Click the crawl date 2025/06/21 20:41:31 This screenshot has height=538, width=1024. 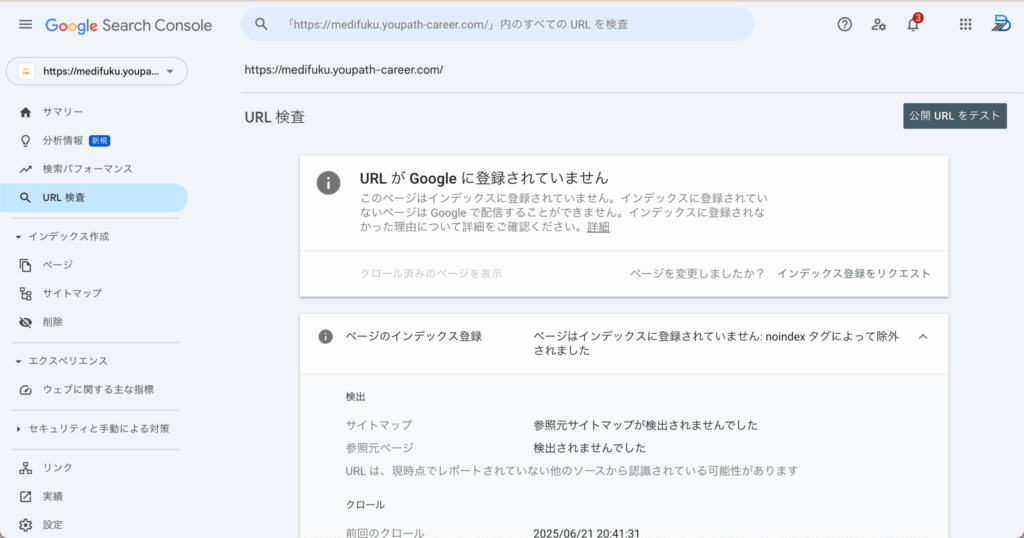[586, 533]
